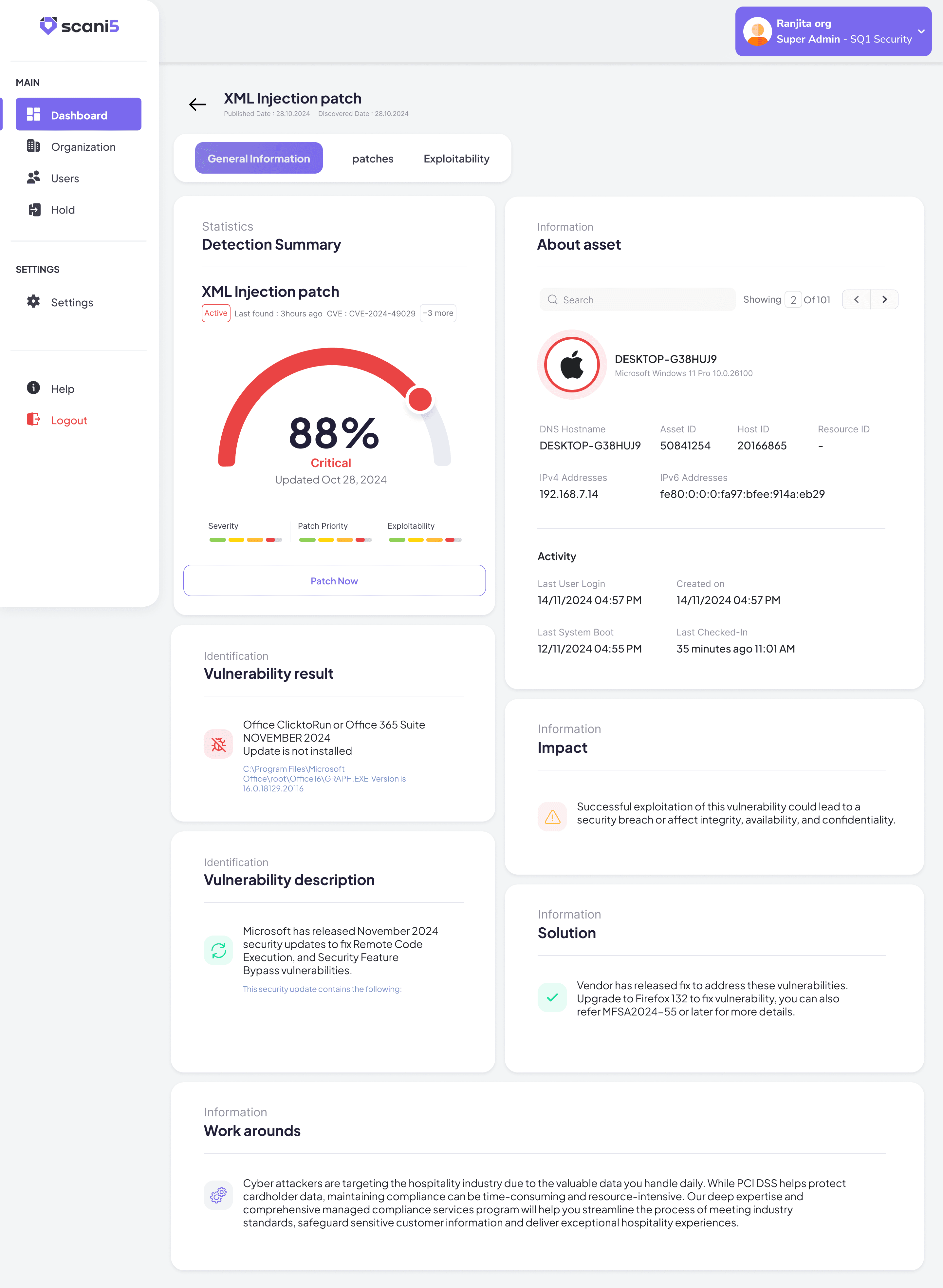Click the red knob on 88% gauge
The width and height of the screenshot is (943, 1288).
[x=420, y=399]
